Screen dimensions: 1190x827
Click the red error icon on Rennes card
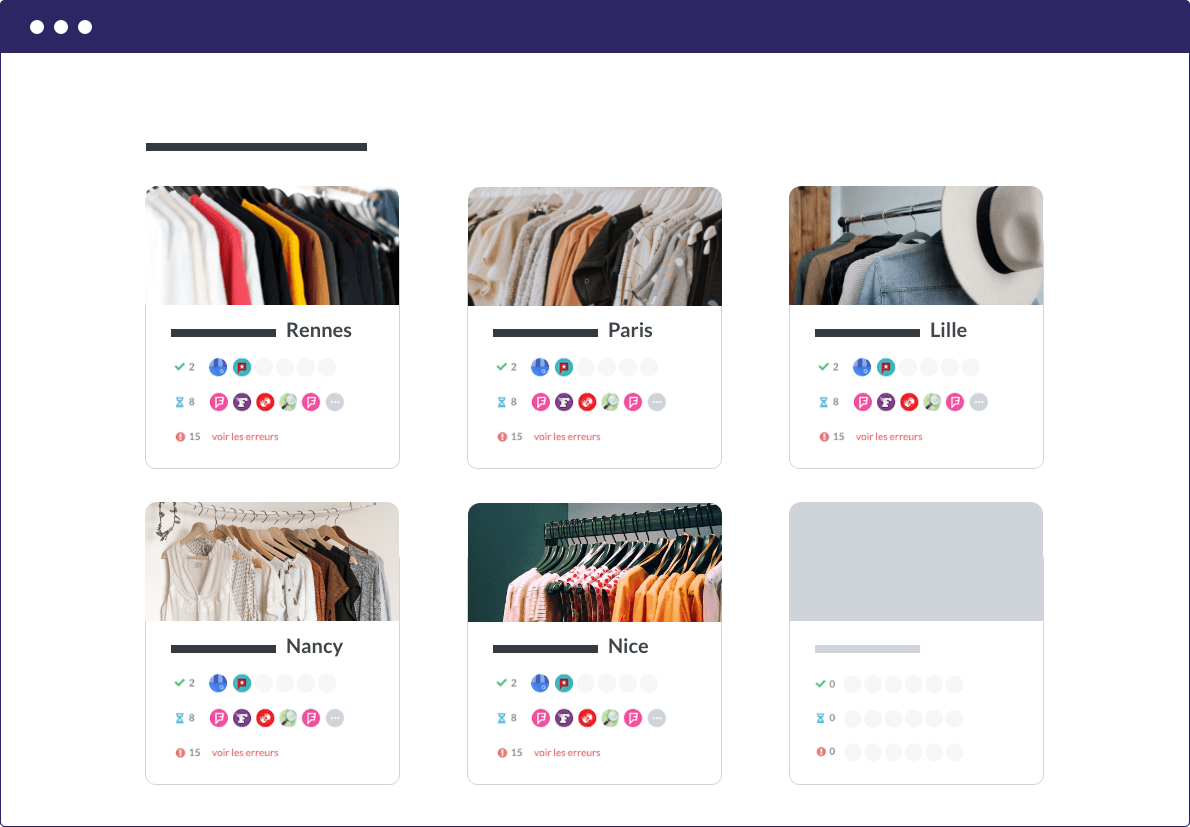tap(180, 437)
